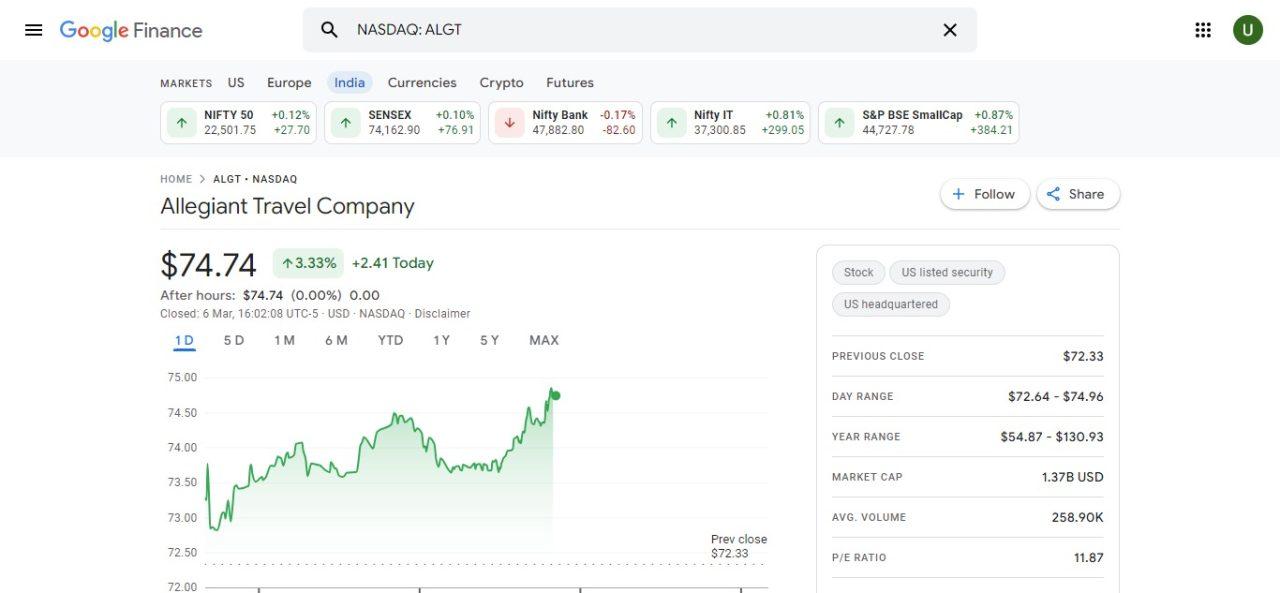Click the Stock tag chip
This screenshot has height=593, width=1280.
click(858, 272)
